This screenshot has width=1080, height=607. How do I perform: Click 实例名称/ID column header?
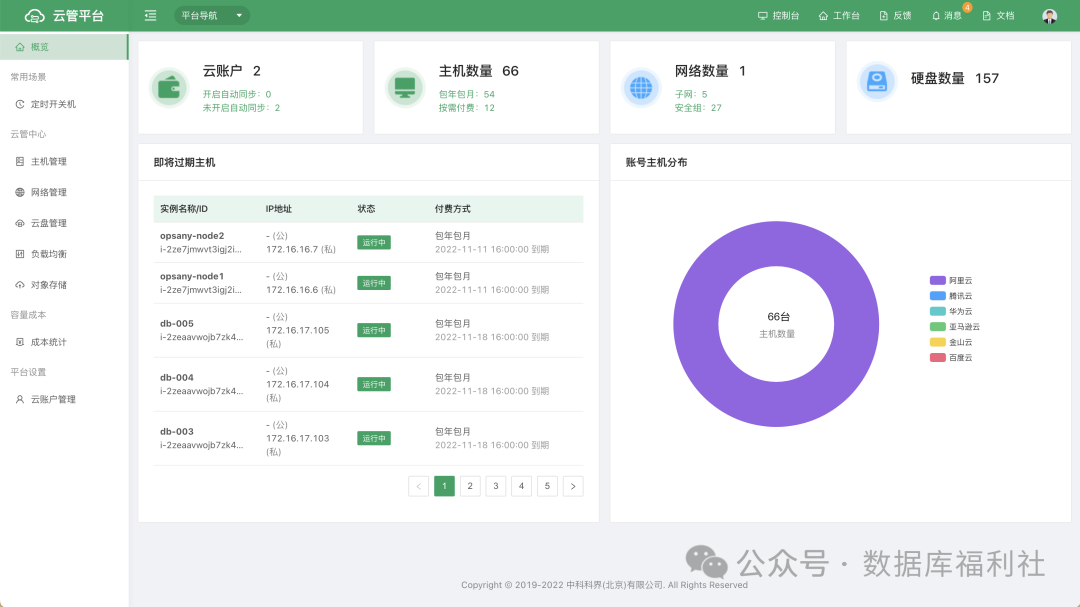(x=184, y=209)
